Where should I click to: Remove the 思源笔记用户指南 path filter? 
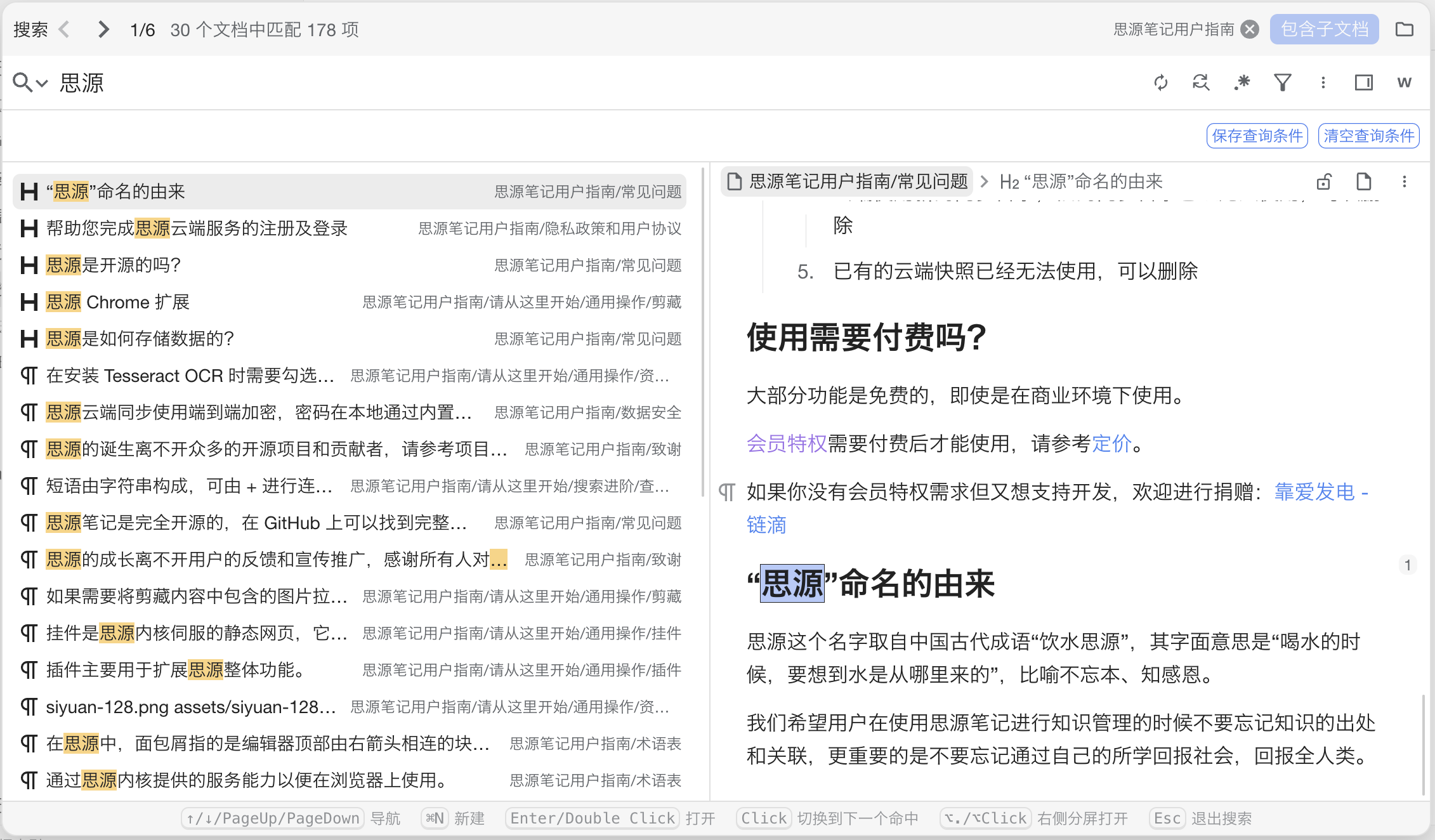coord(1250,29)
